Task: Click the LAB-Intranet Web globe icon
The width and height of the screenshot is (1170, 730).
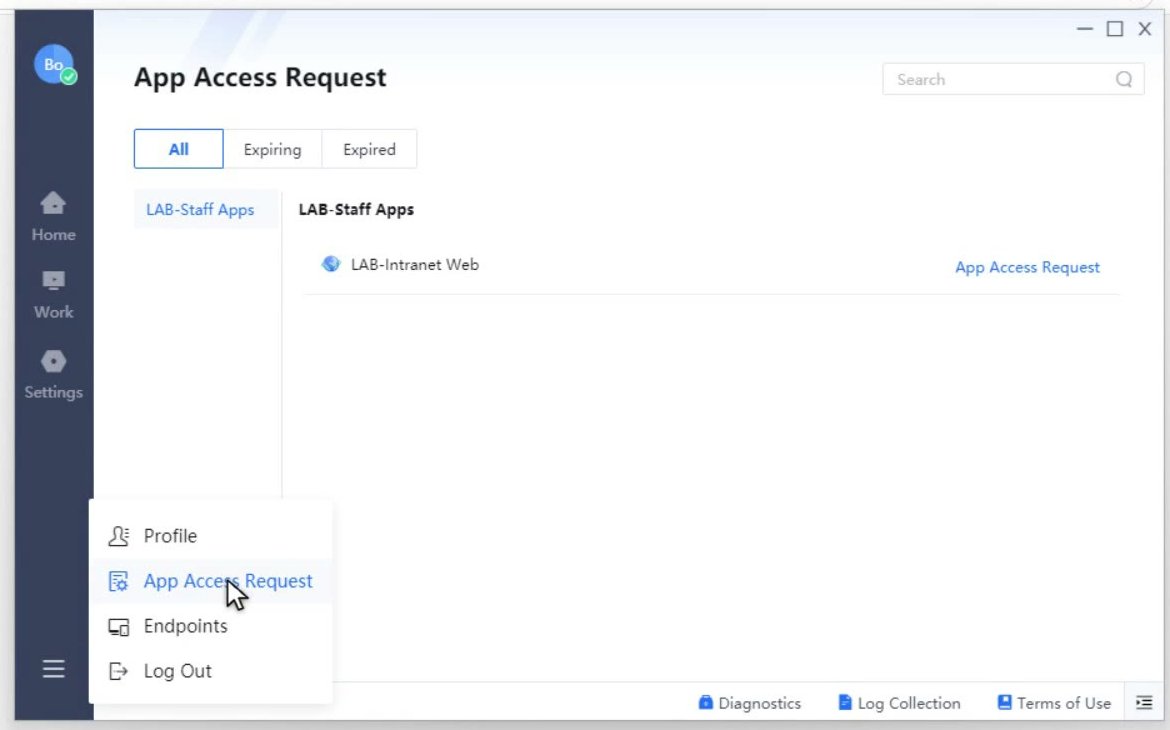Action: point(331,264)
